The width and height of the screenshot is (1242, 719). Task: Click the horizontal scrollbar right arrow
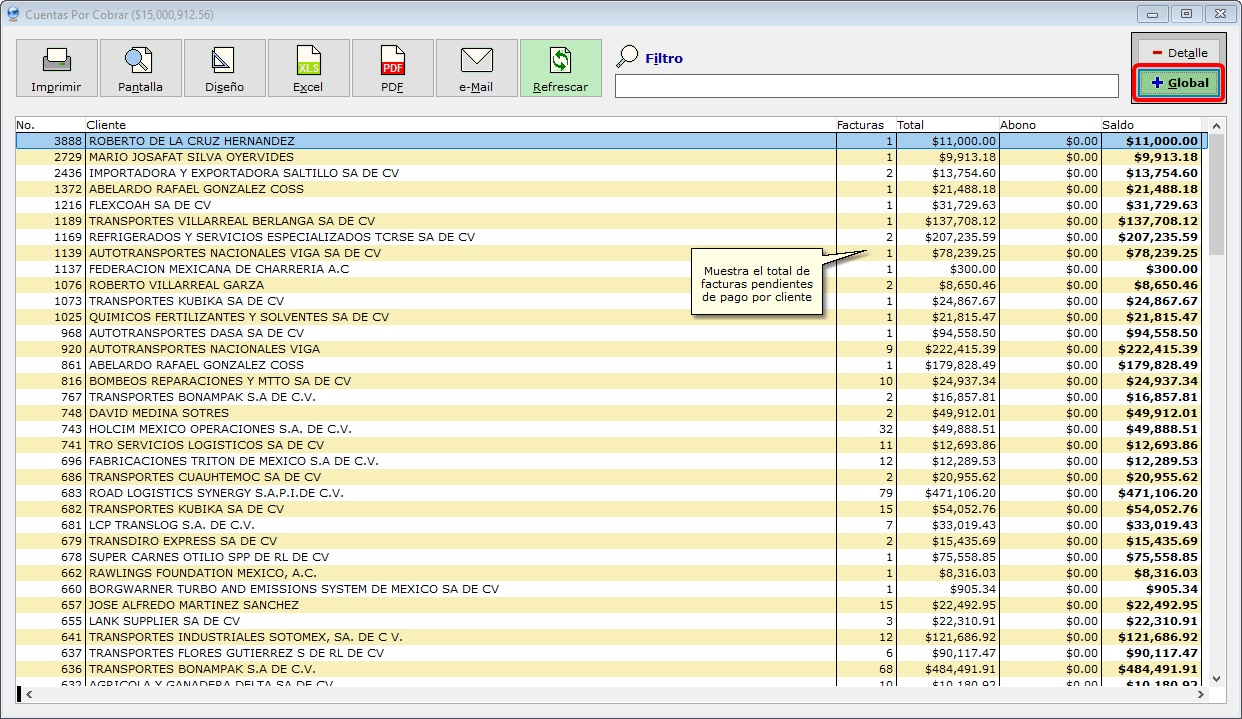pos(1200,693)
